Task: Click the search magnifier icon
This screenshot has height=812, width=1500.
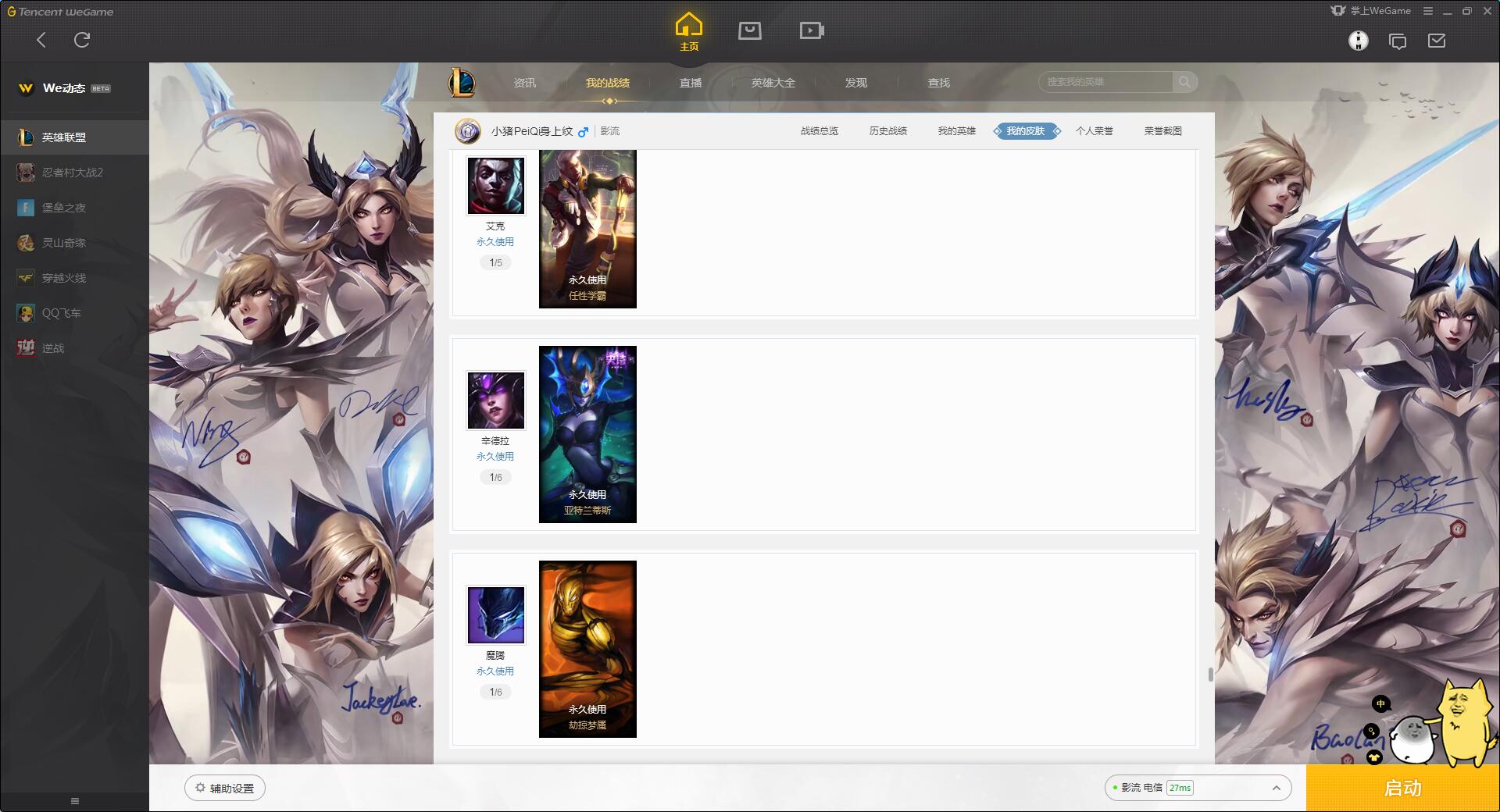Action: 1184,82
